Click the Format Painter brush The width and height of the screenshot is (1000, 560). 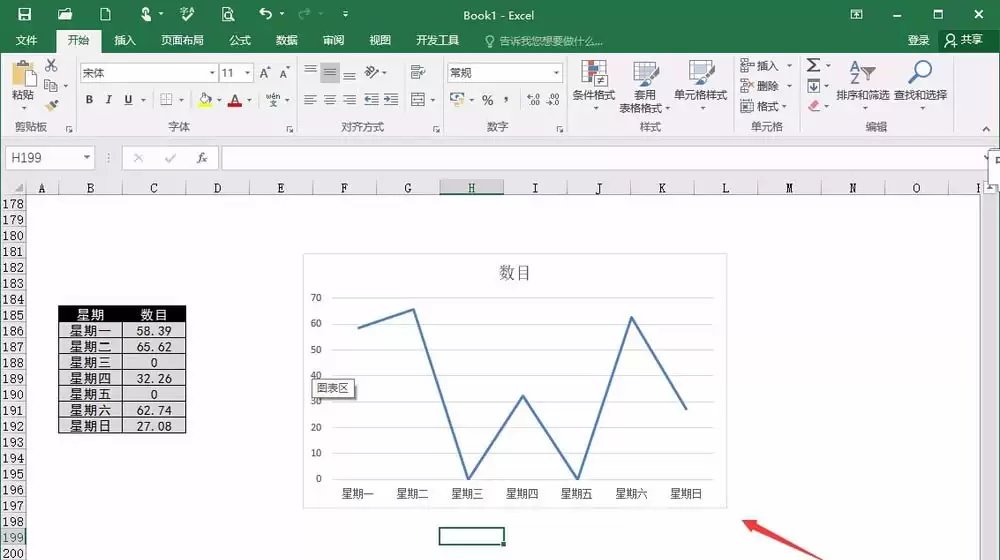51,105
